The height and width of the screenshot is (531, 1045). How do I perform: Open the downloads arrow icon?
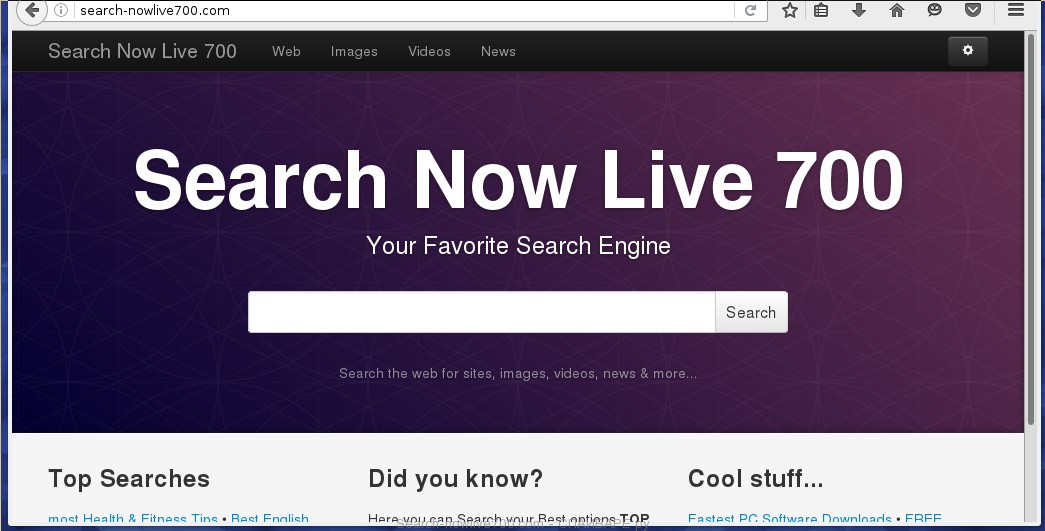point(859,9)
